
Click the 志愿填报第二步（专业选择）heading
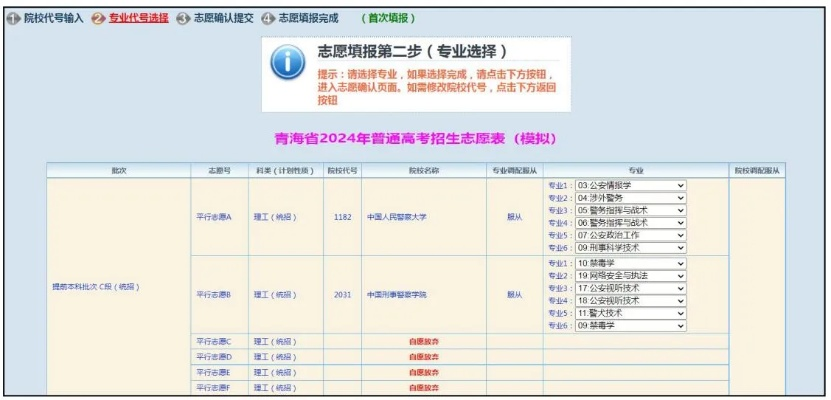pyautogui.click(x=412, y=51)
